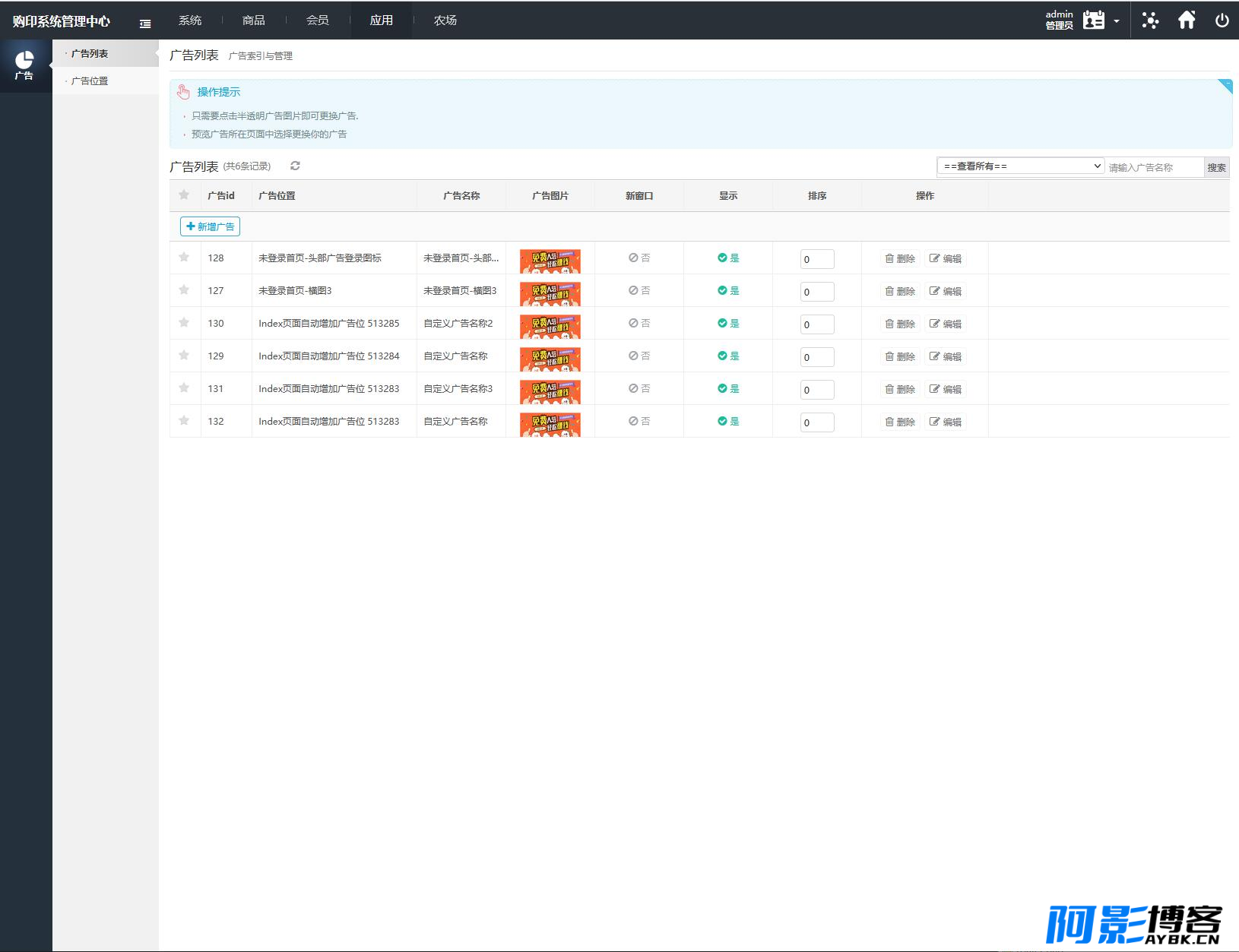The image size is (1239, 952).
Task: Expand the admin account dropdown arrow
Action: (1117, 21)
